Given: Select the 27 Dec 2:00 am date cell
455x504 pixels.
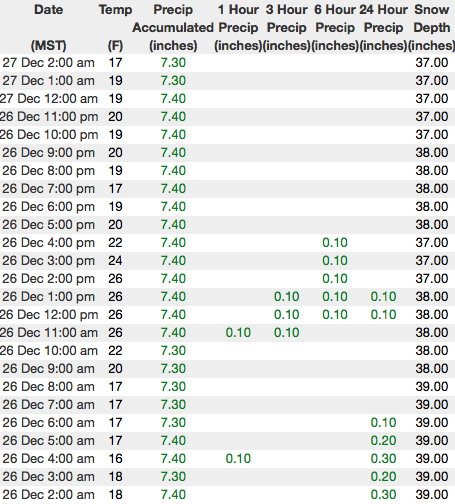Looking at the screenshot, I should pyautogui.click(x=48, y=63).
